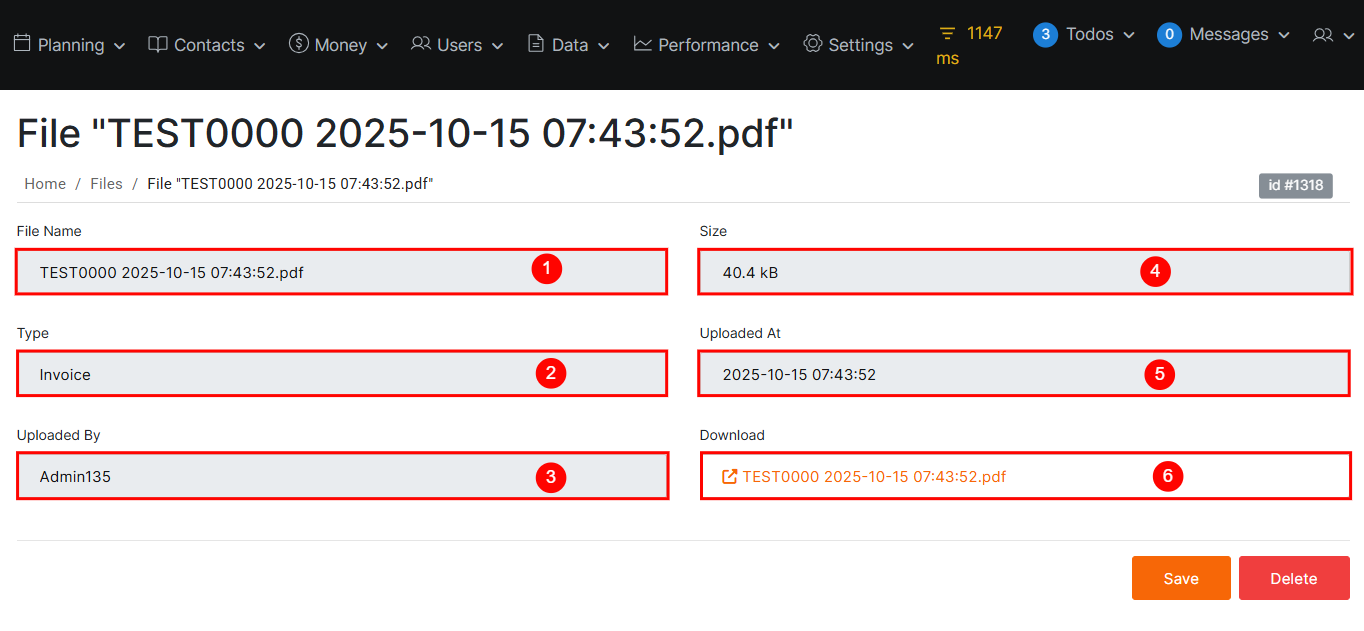The image size is (1364, 631).
Task: Click the people icon beside Users
Action: [421, 44]
